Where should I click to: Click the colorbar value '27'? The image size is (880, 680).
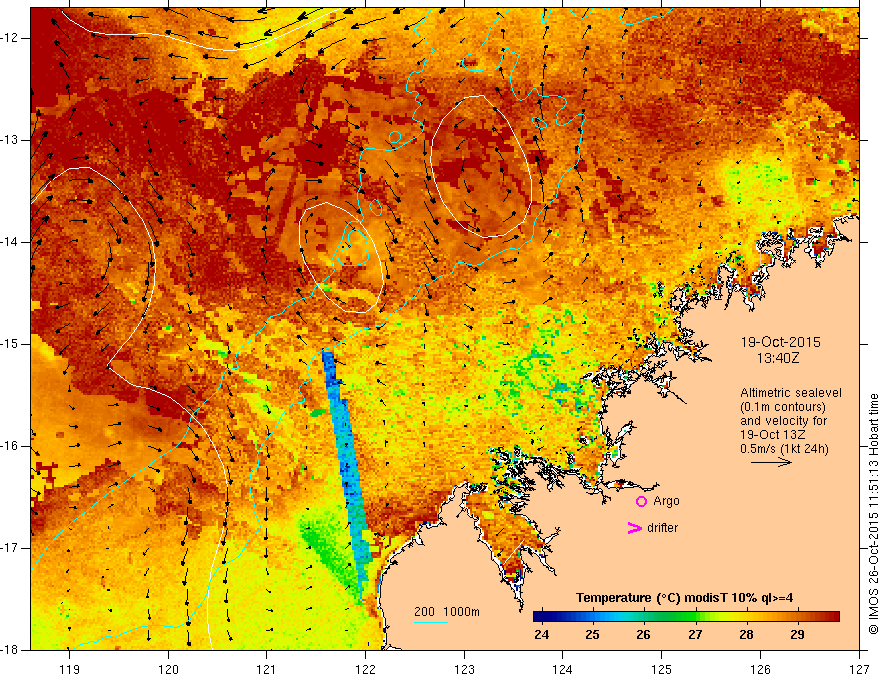[695, 635]
